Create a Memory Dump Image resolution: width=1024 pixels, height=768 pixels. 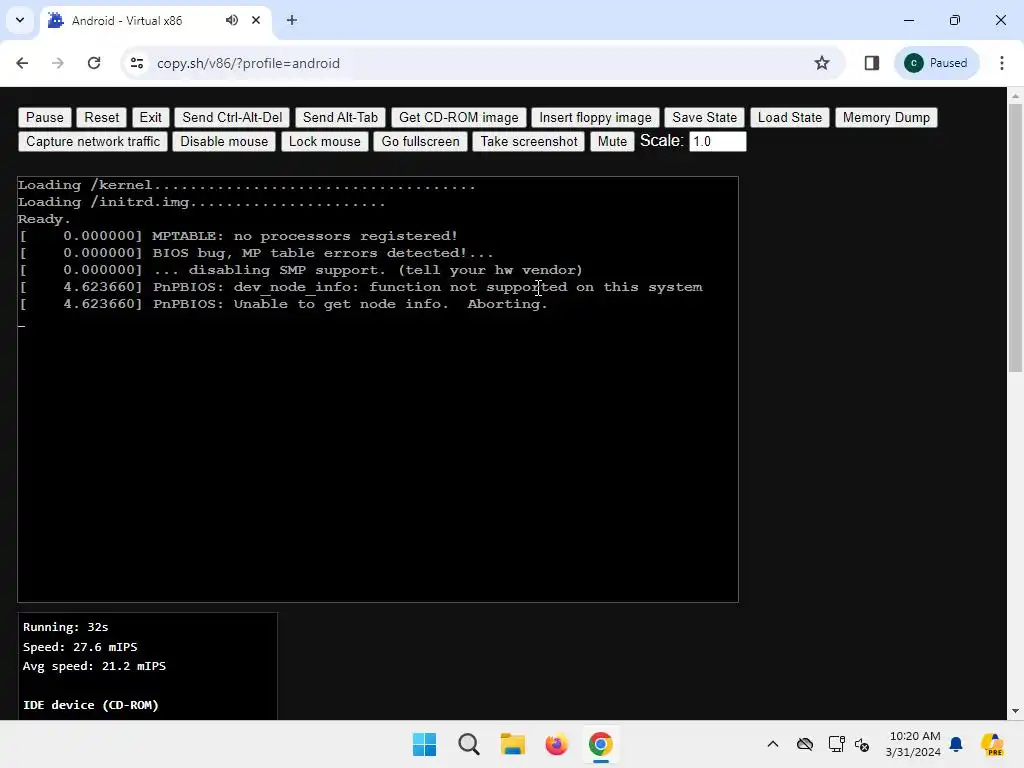(886, 118)
